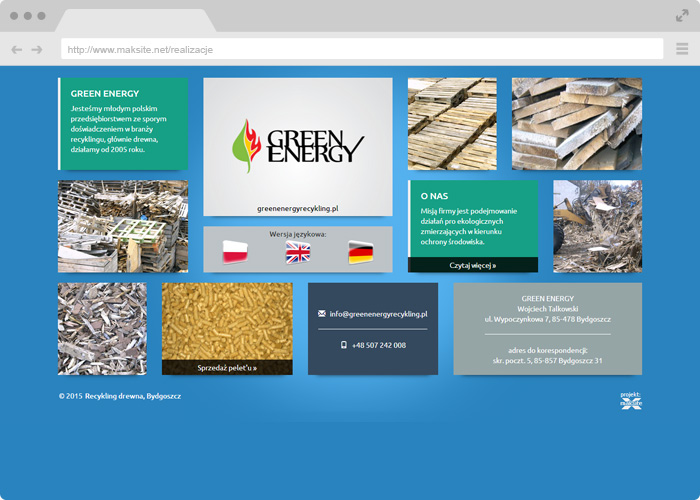The height and width of the screenshot is (500, 700).
Task: Click Recykling drewna, Bydgoszcz footer text
Action: coord(133,396)
